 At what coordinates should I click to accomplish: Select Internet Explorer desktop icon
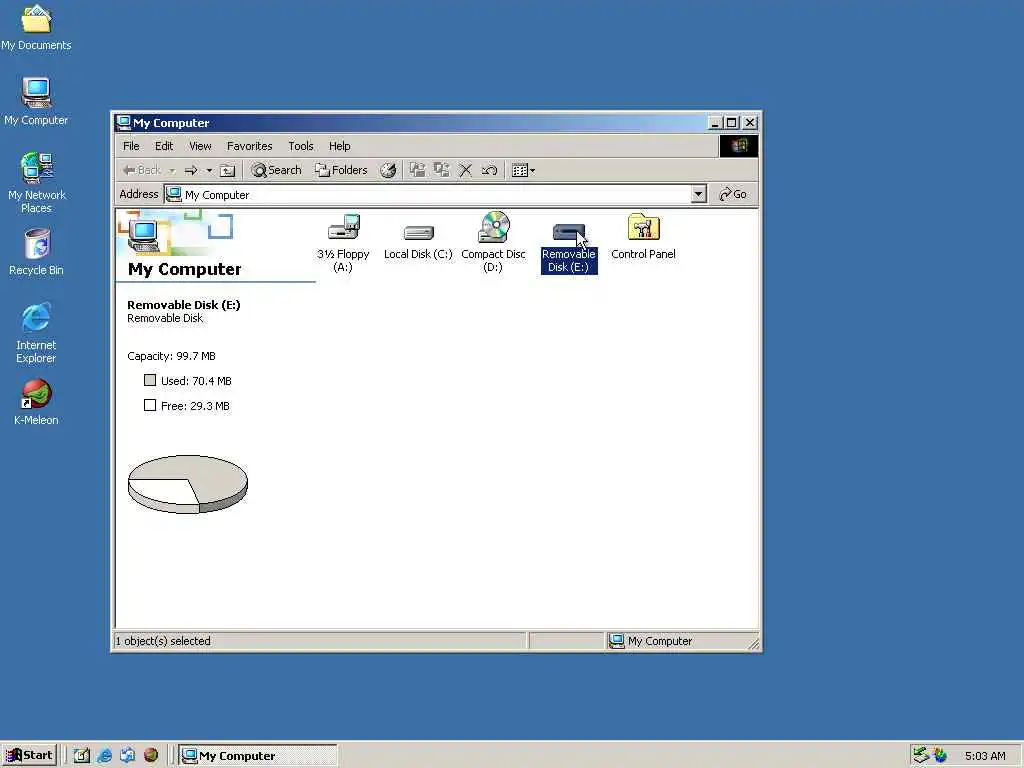(36, 333)
